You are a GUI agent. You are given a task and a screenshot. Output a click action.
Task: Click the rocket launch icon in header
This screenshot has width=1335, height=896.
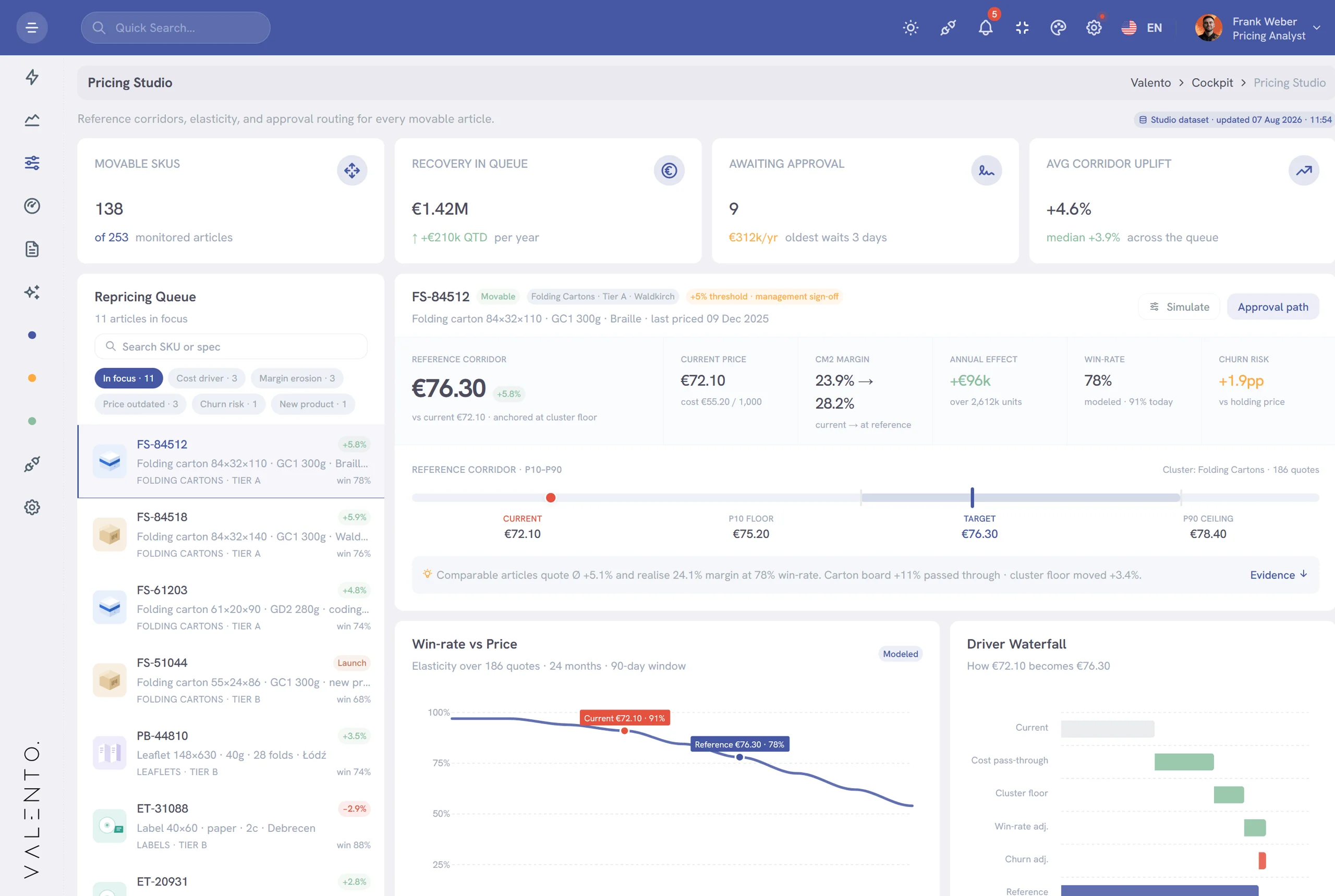click(x=948, y=28)
